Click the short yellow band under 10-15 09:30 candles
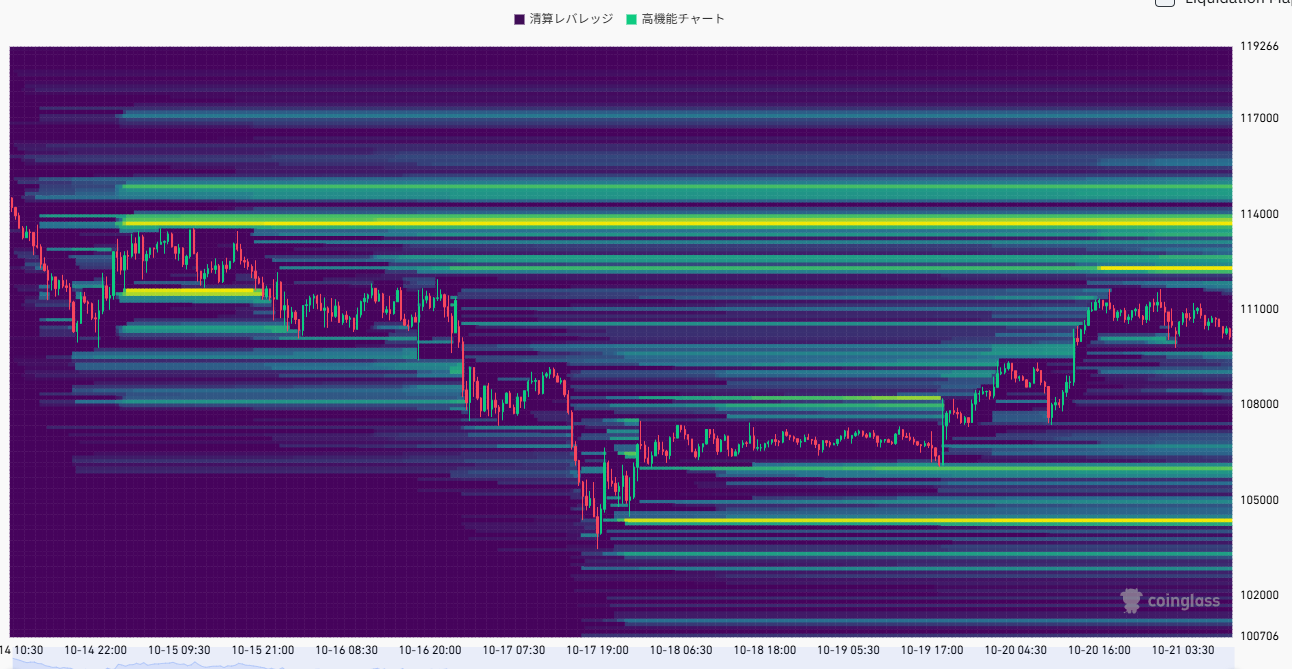The image size is (1292, 669). pos(190,292)
